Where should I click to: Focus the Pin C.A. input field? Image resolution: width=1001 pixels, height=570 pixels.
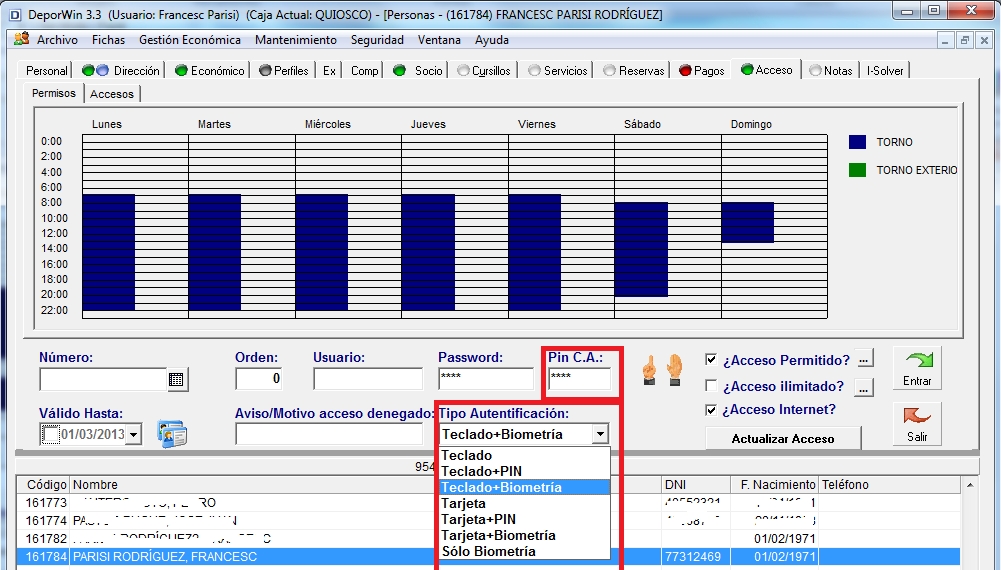(x=580, y=379)
